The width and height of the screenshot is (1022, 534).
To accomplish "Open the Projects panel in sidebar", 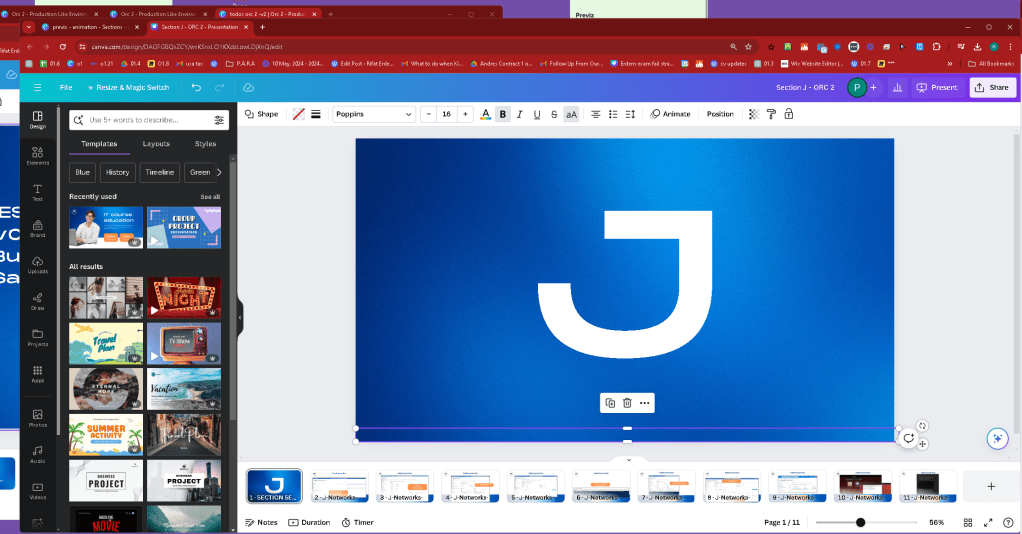I will (38, 338).
